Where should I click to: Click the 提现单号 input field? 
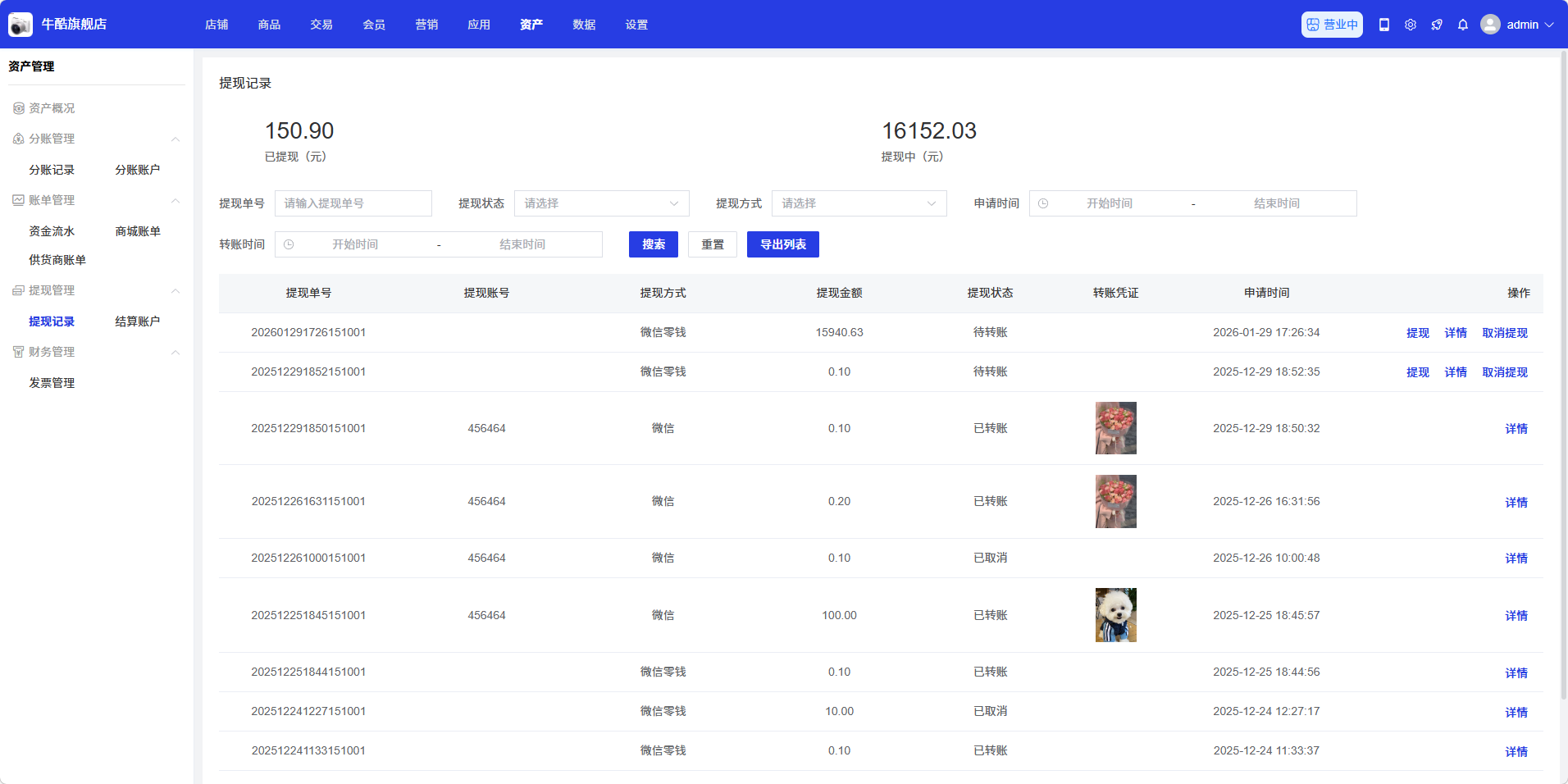point(353,203)
